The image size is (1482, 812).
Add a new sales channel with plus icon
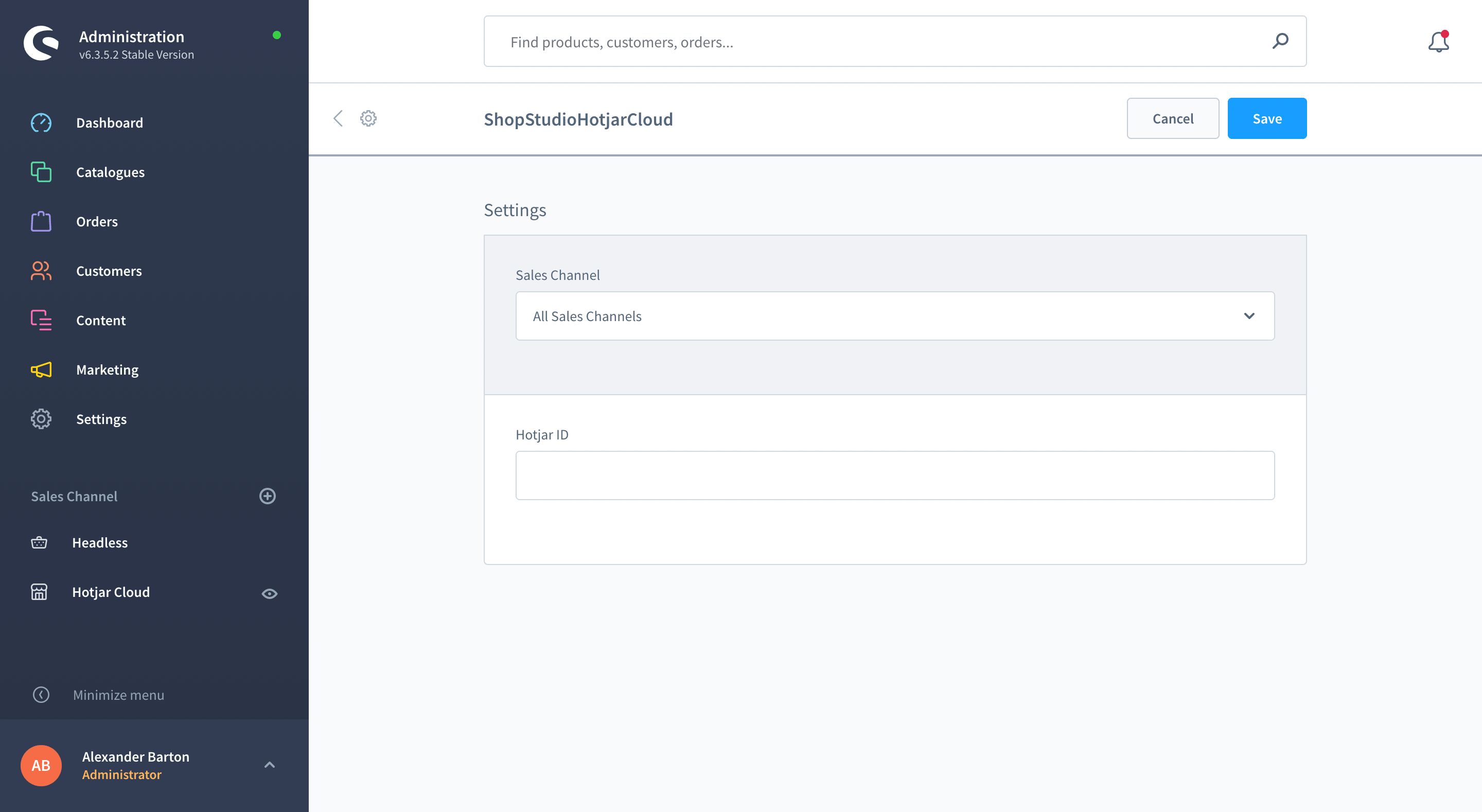[268, 496]
